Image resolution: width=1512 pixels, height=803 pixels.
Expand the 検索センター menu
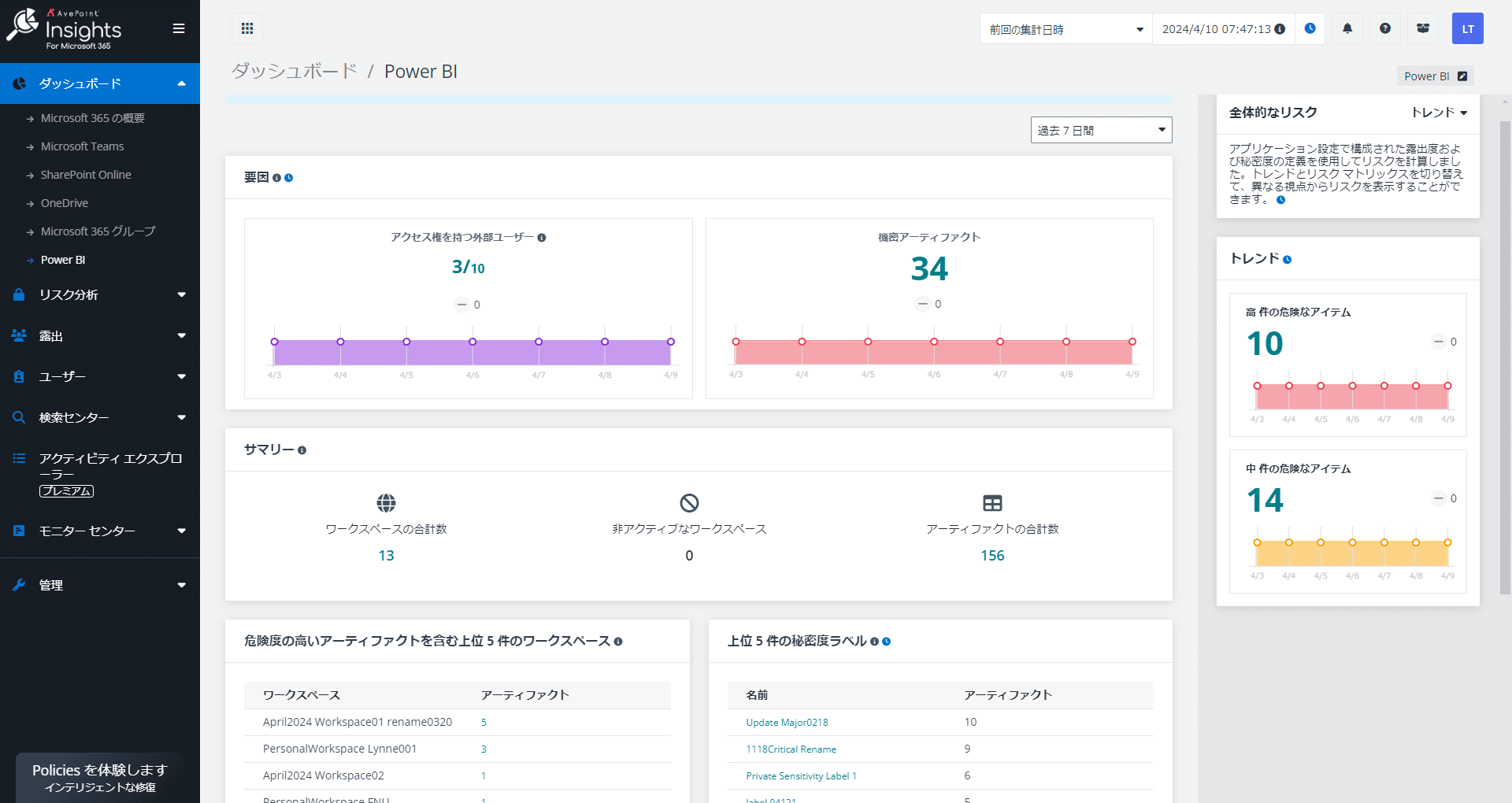tap(100, 417)
